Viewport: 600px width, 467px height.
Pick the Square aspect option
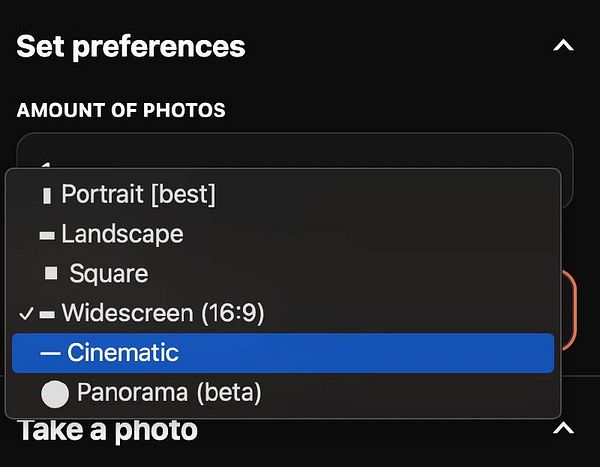tap(108, 274)
